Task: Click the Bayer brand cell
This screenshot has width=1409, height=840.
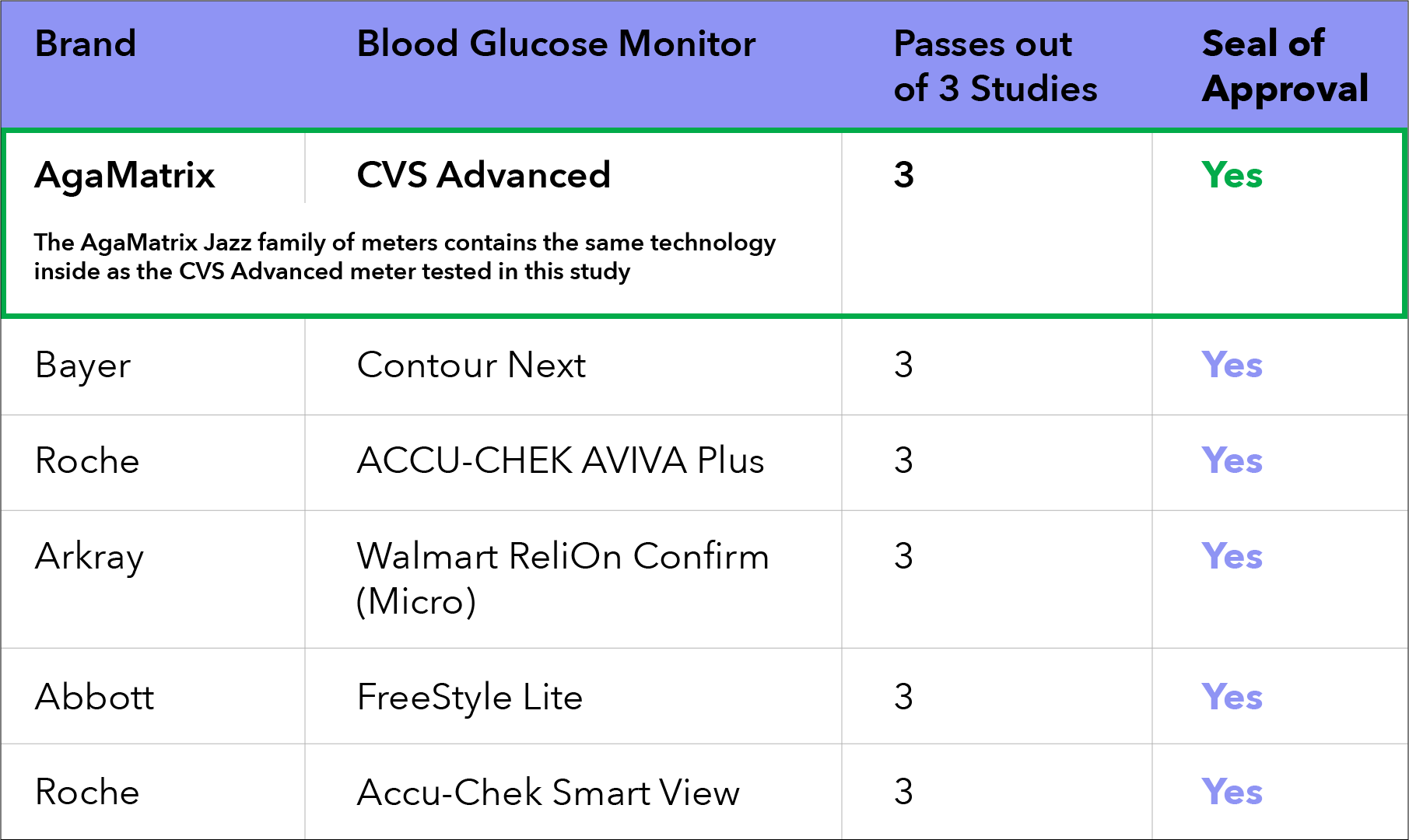Action: tap(82, 366)
